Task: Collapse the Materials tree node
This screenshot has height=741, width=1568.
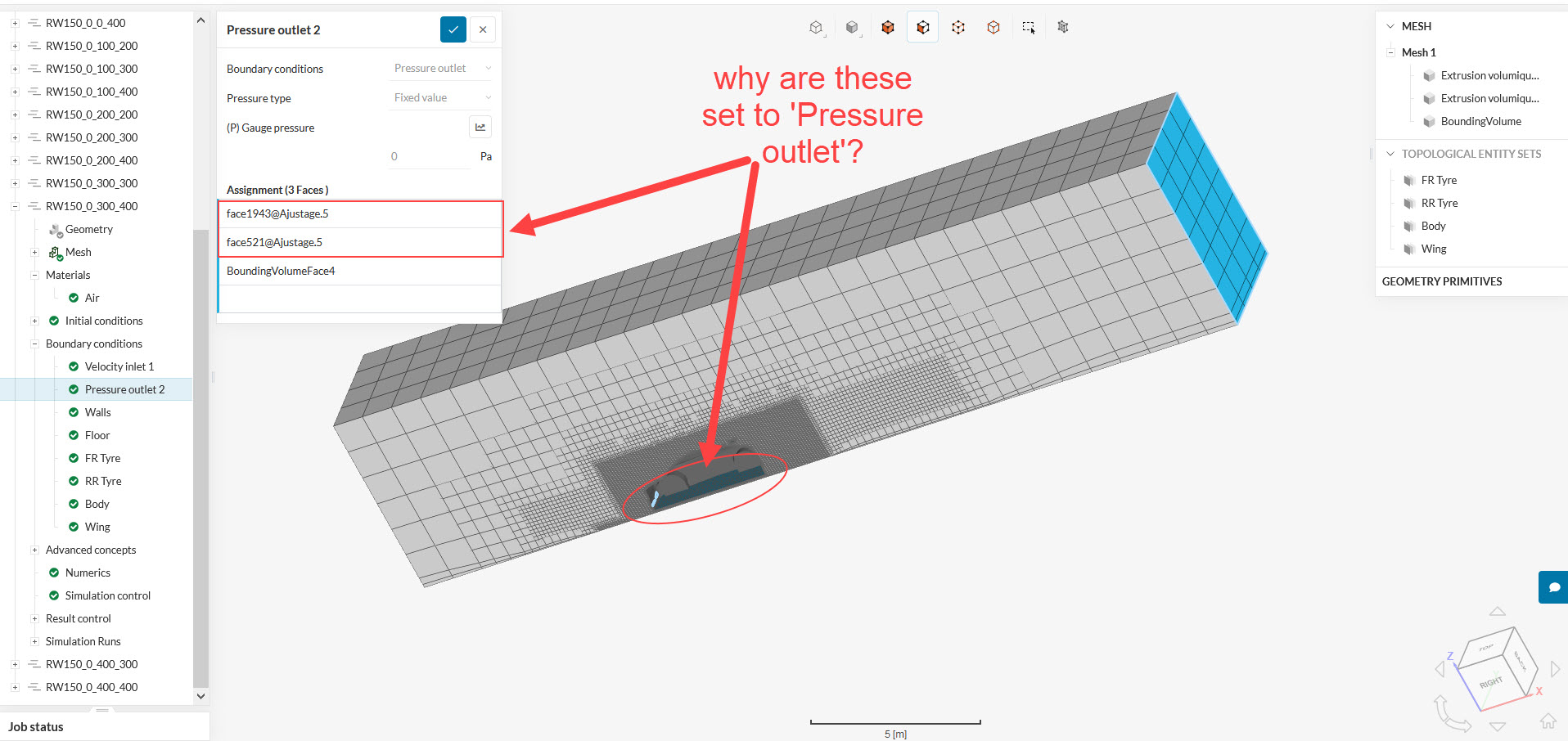Action: [x=34, y=275]
